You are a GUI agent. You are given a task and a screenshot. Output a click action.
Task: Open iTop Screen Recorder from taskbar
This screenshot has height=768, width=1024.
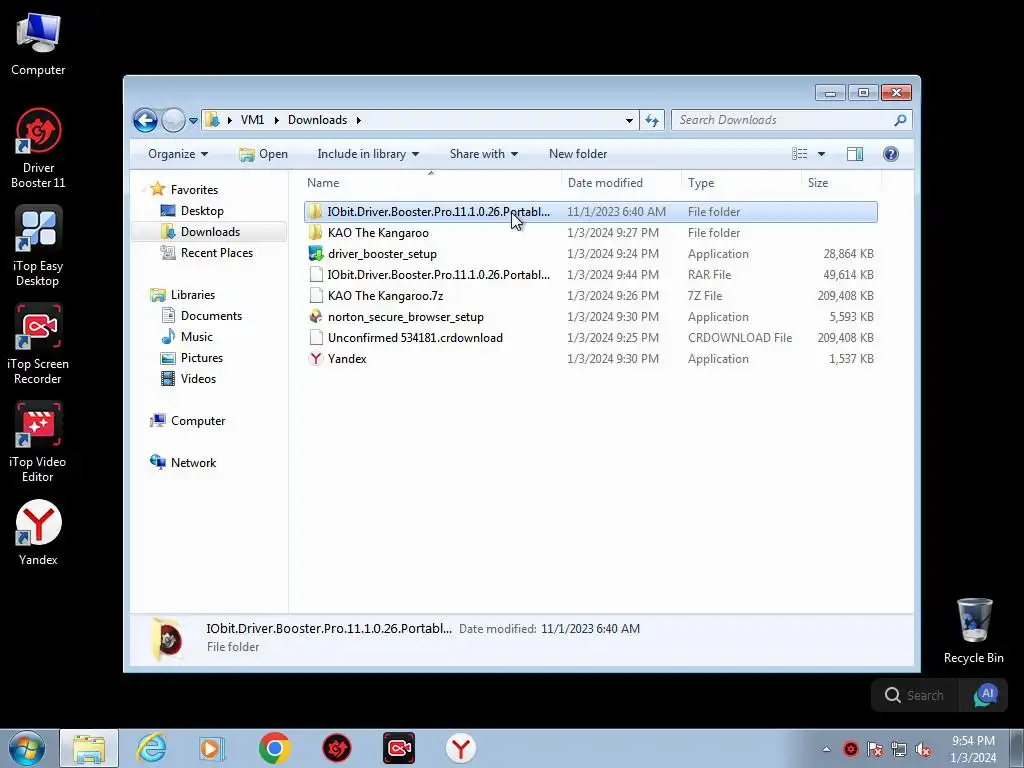click(399, 748)
